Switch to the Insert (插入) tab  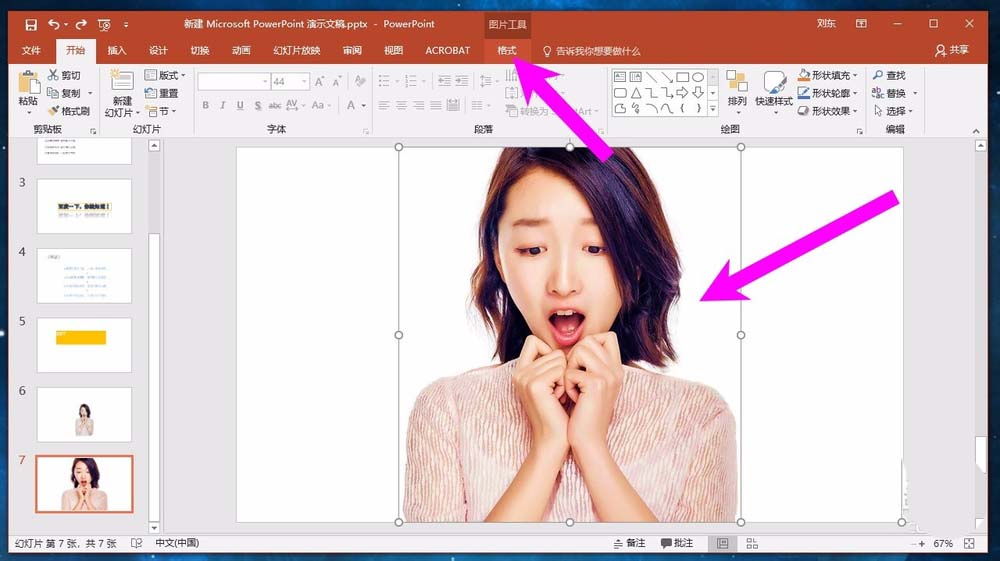(117, 51)
